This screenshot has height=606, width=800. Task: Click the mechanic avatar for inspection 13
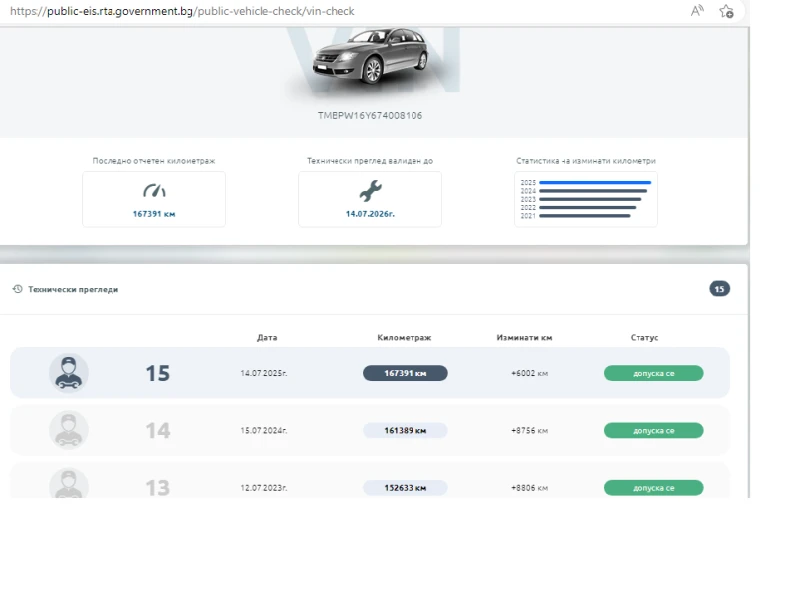(x=68, y=485)
